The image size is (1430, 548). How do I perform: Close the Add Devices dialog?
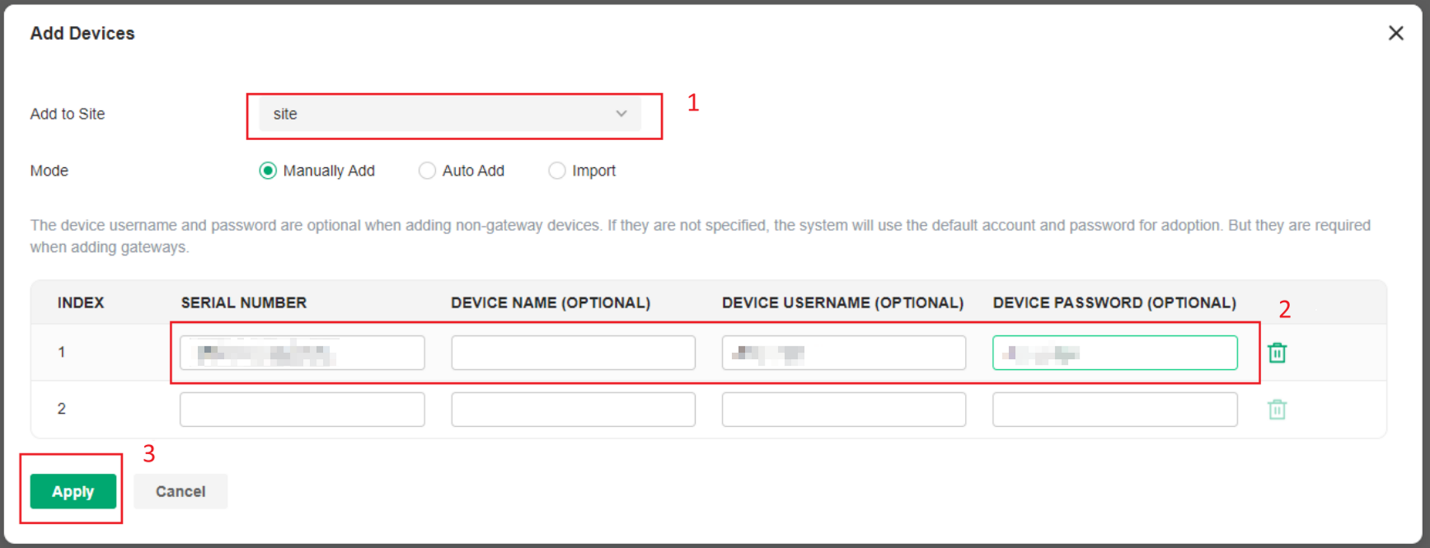pyautogui.click(x=1396, y=33)
